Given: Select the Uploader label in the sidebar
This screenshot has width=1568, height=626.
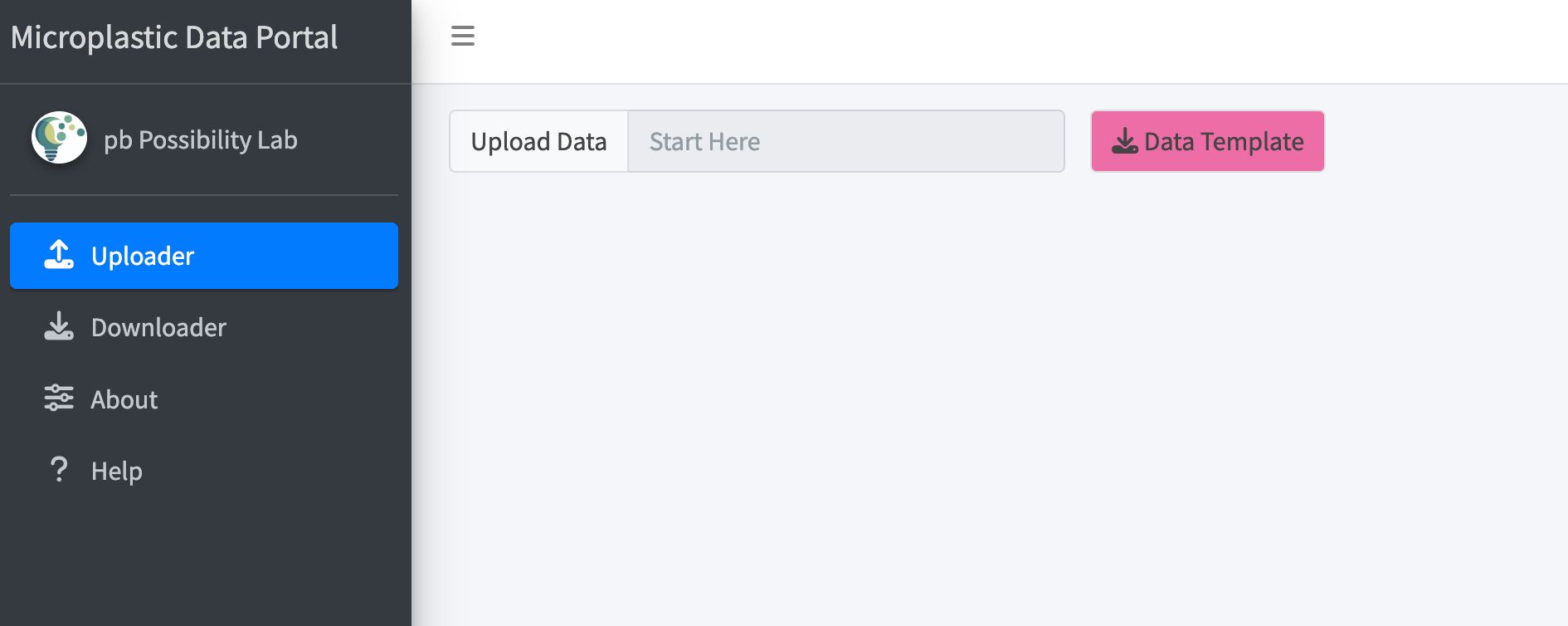Looking at the screenshot, I should 143,256.
